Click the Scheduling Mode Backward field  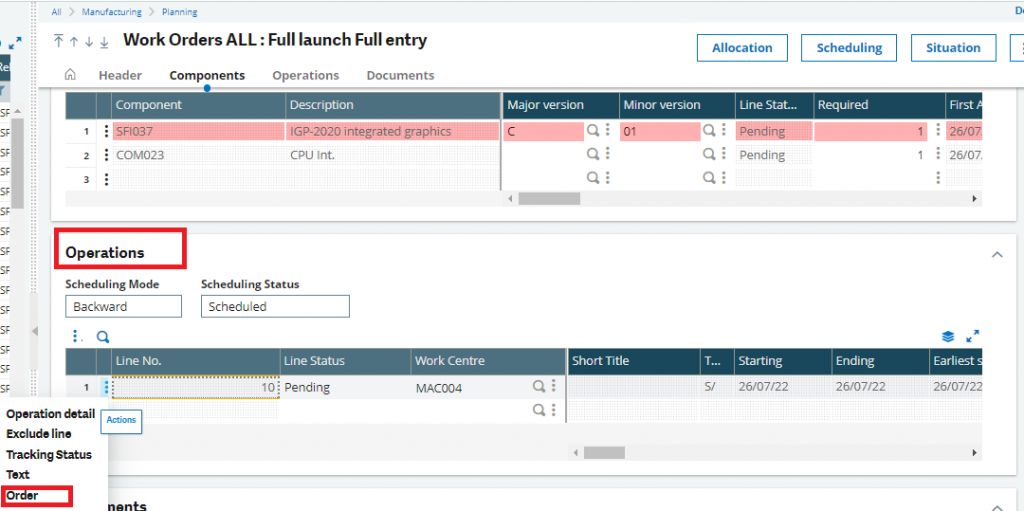(x=123, y=306)
